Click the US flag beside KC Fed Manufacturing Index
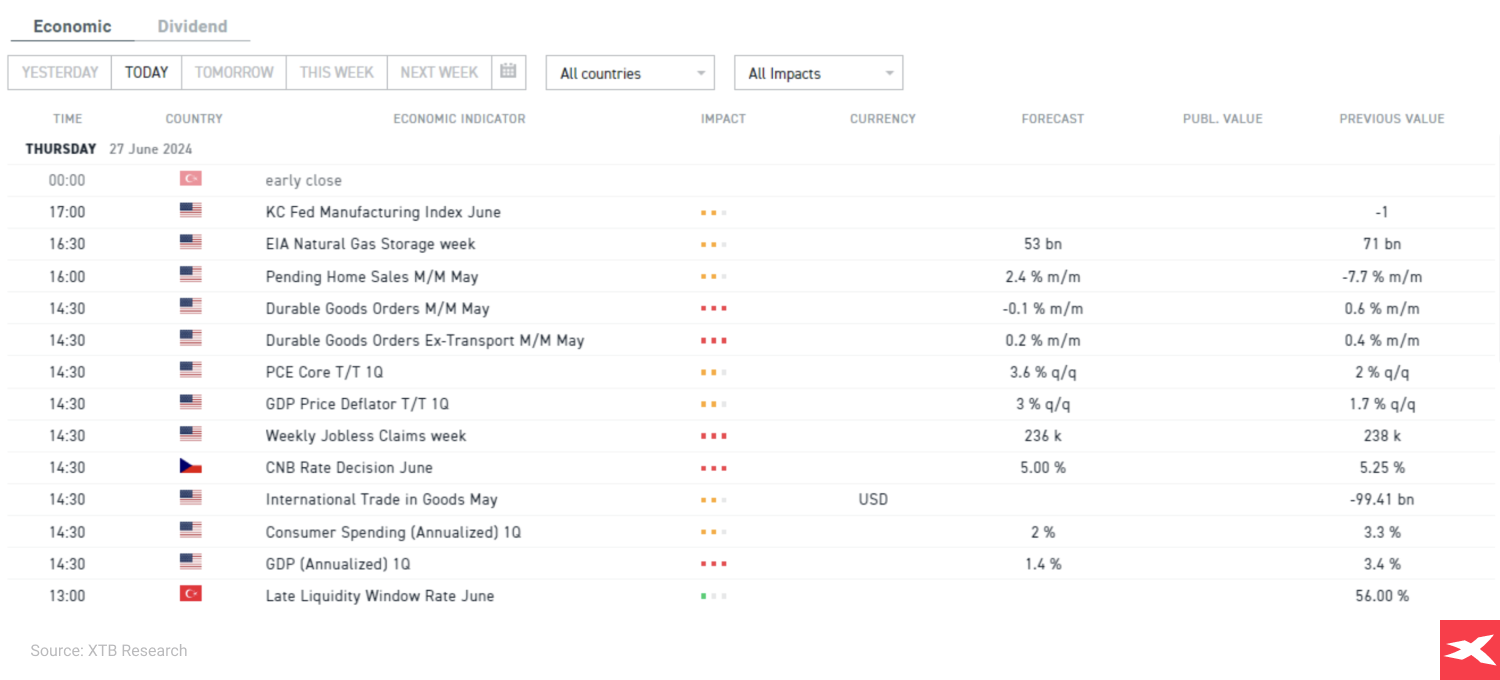 (190, 211)
